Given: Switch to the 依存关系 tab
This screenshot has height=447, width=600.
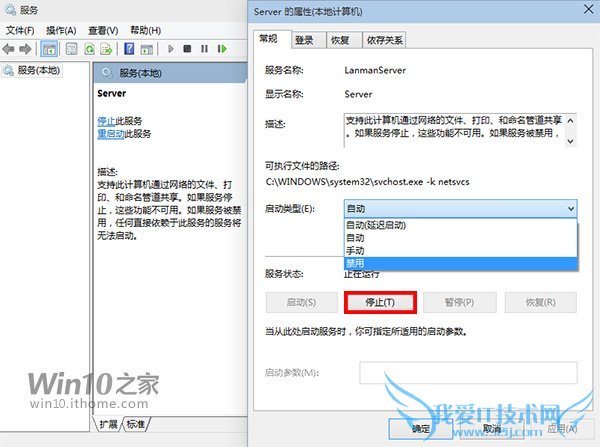Looking at the screenshot, I should [384, 40].
